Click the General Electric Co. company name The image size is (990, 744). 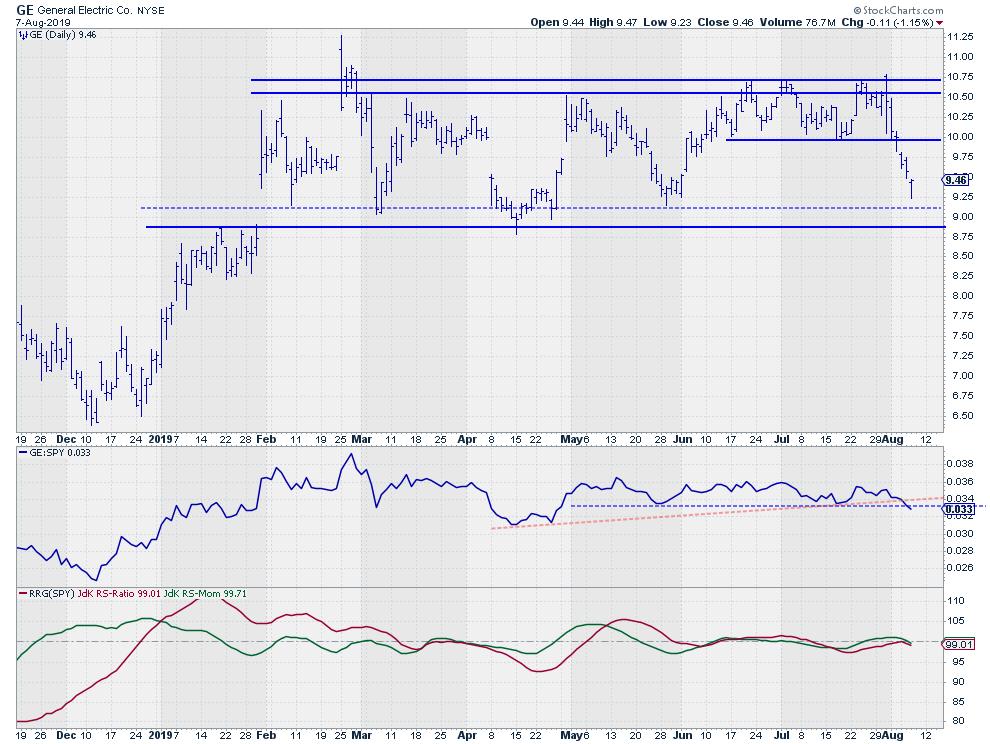click(x=86, y=10)
